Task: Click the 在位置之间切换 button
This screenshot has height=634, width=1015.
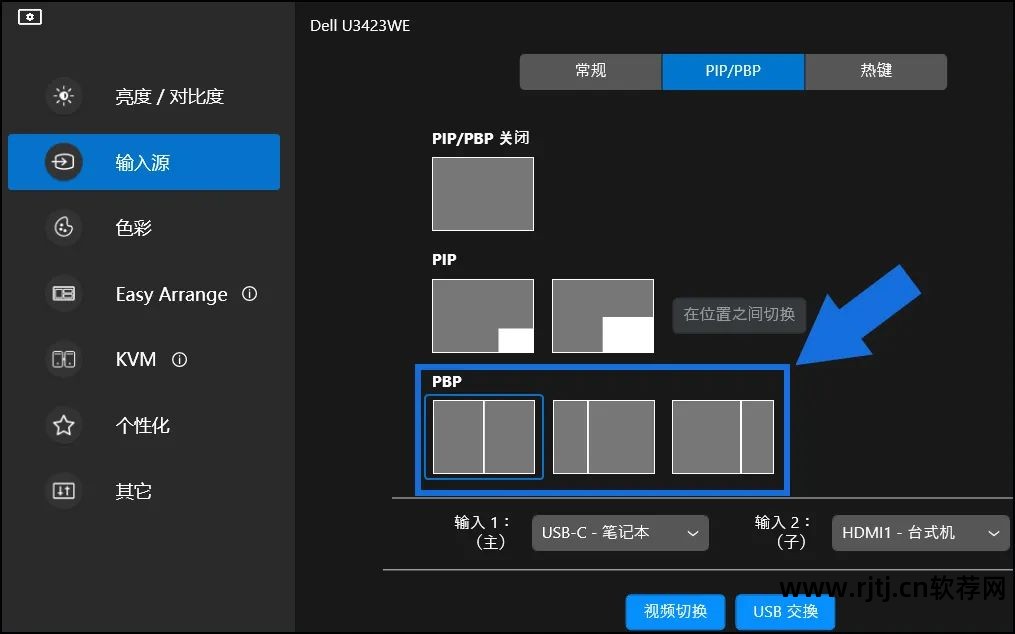Action: [x=739, y=314]
